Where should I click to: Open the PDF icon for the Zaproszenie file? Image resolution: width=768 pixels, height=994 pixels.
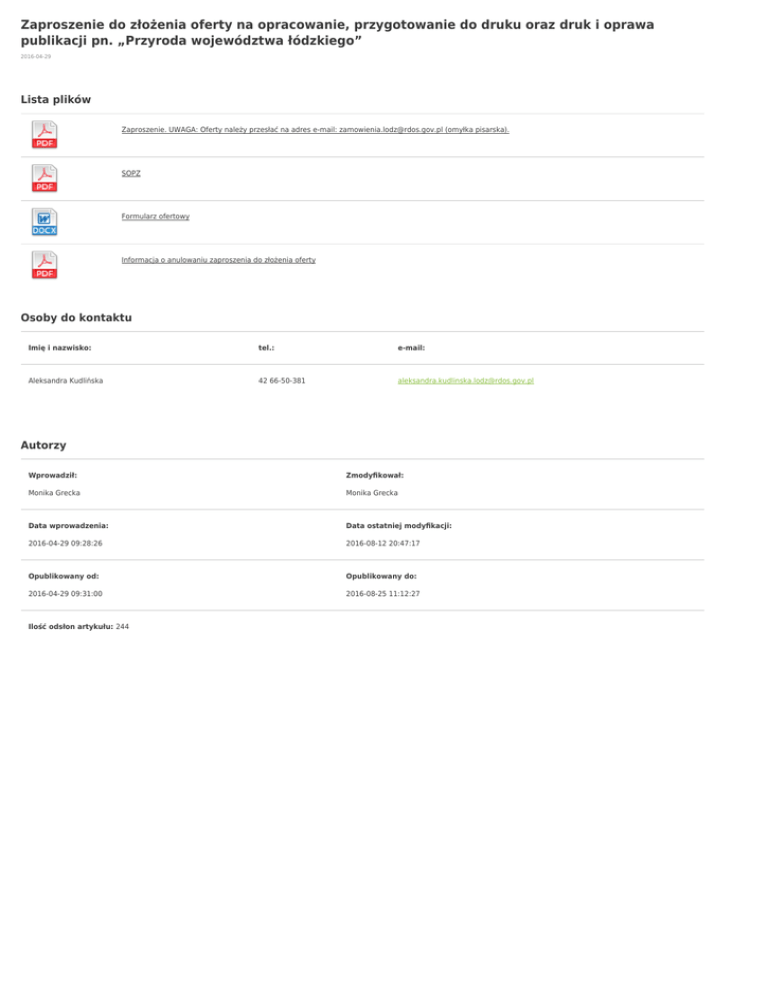[x=45, y=135]
